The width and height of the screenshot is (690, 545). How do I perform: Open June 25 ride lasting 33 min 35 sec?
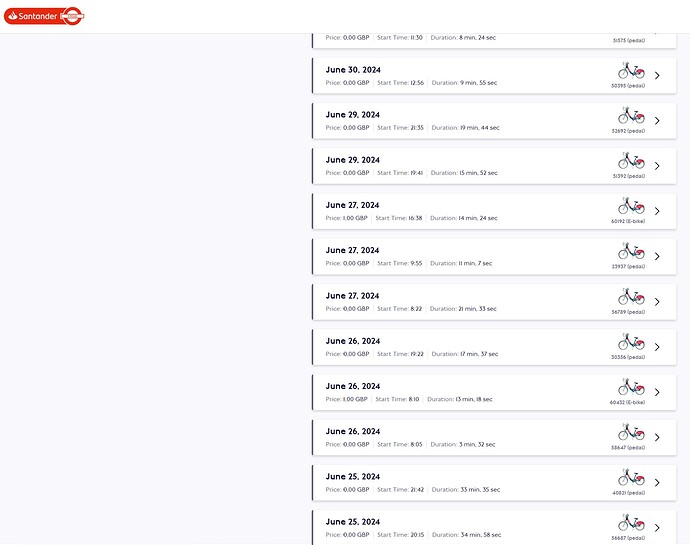click(494, 483)
